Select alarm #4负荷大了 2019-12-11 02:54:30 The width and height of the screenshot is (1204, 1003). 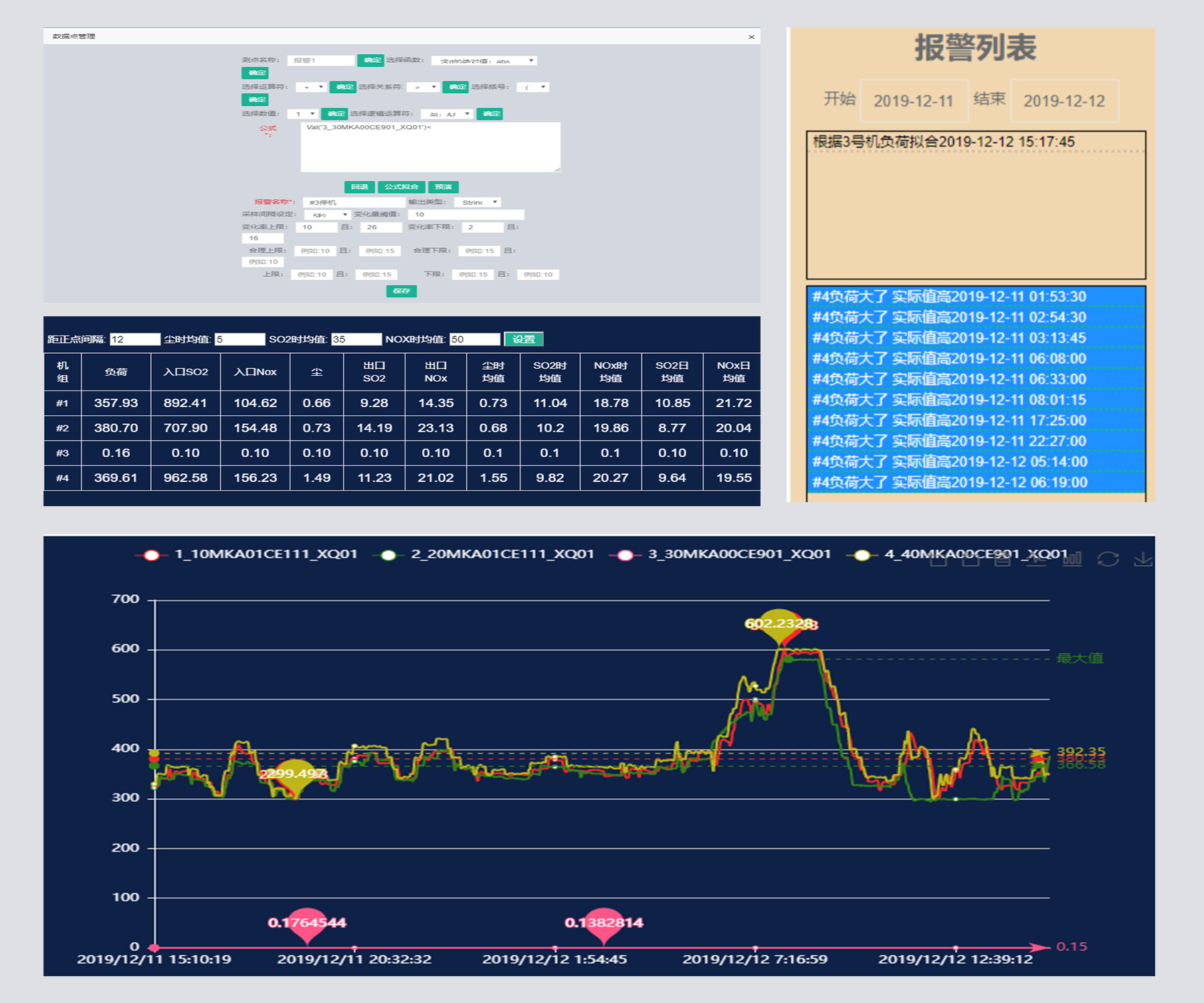976,318
